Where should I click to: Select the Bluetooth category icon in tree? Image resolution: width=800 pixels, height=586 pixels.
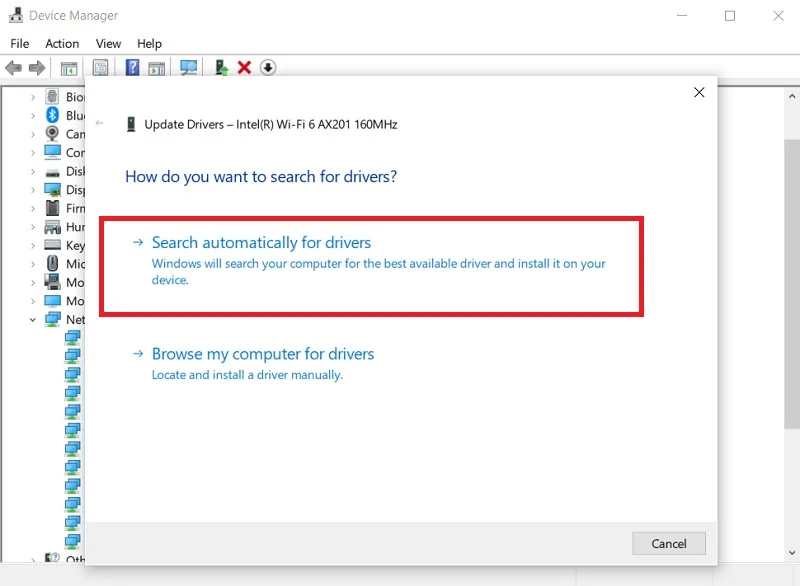pos(52,115)
